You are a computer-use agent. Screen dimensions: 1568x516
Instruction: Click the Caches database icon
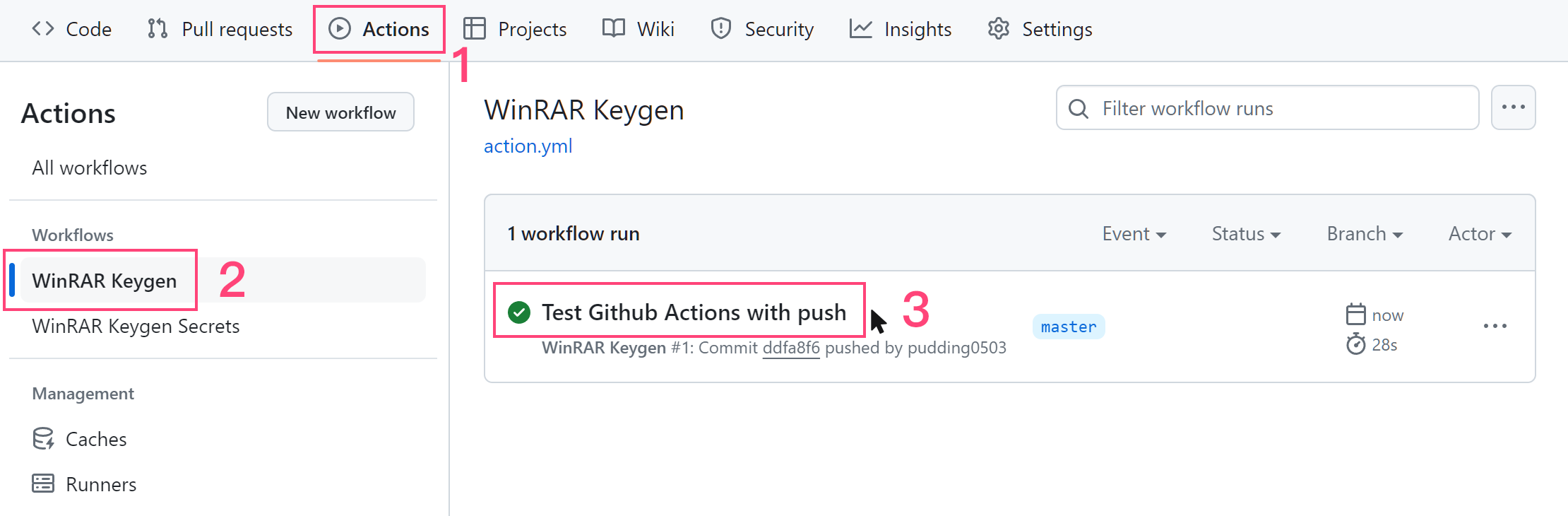pyautogui.click(x=43, y=439)
